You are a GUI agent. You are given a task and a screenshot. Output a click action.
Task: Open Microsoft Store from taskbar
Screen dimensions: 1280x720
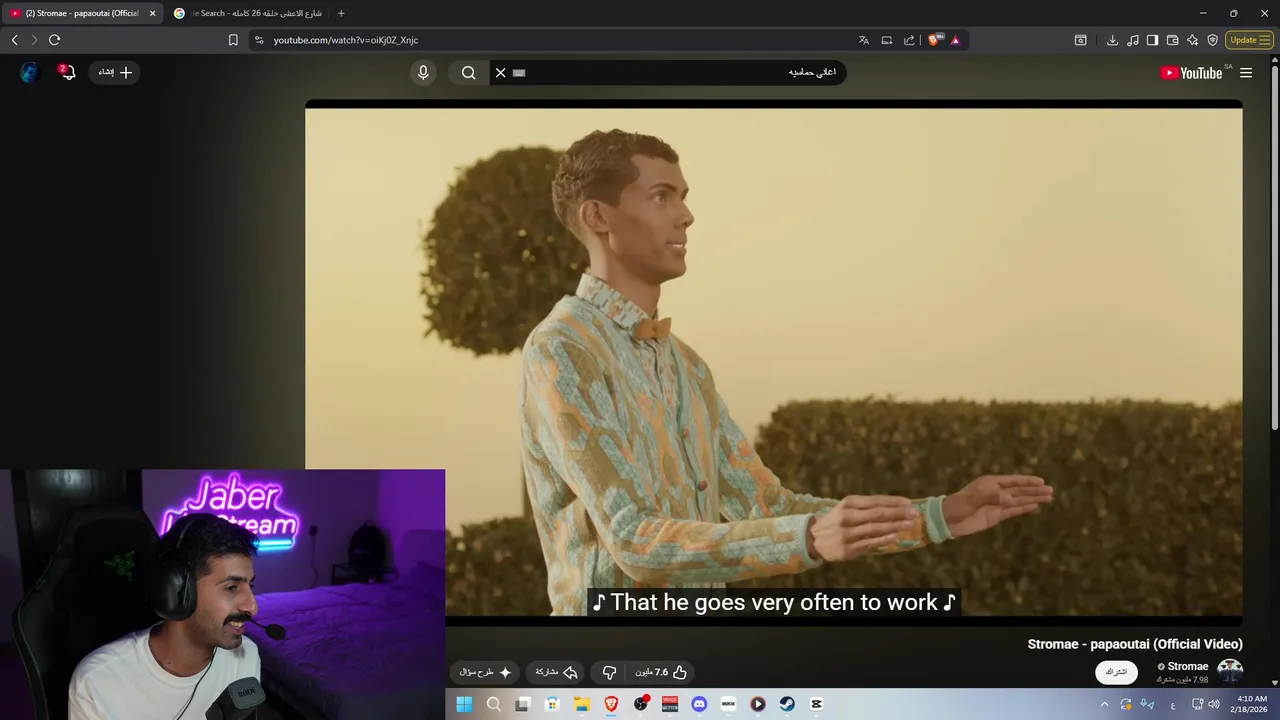(x=552, y=704)
